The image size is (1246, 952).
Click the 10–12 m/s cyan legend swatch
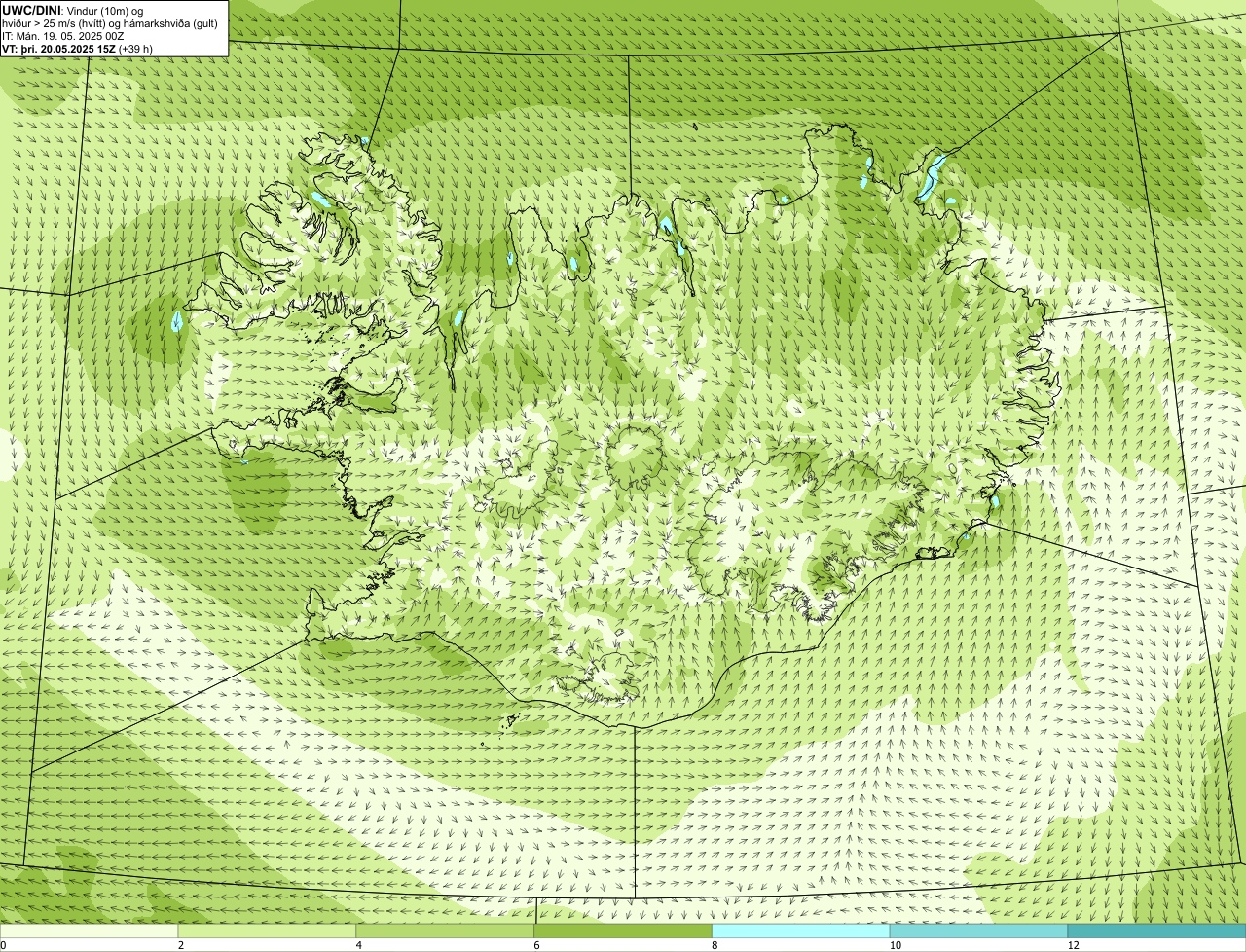point(978,931)
